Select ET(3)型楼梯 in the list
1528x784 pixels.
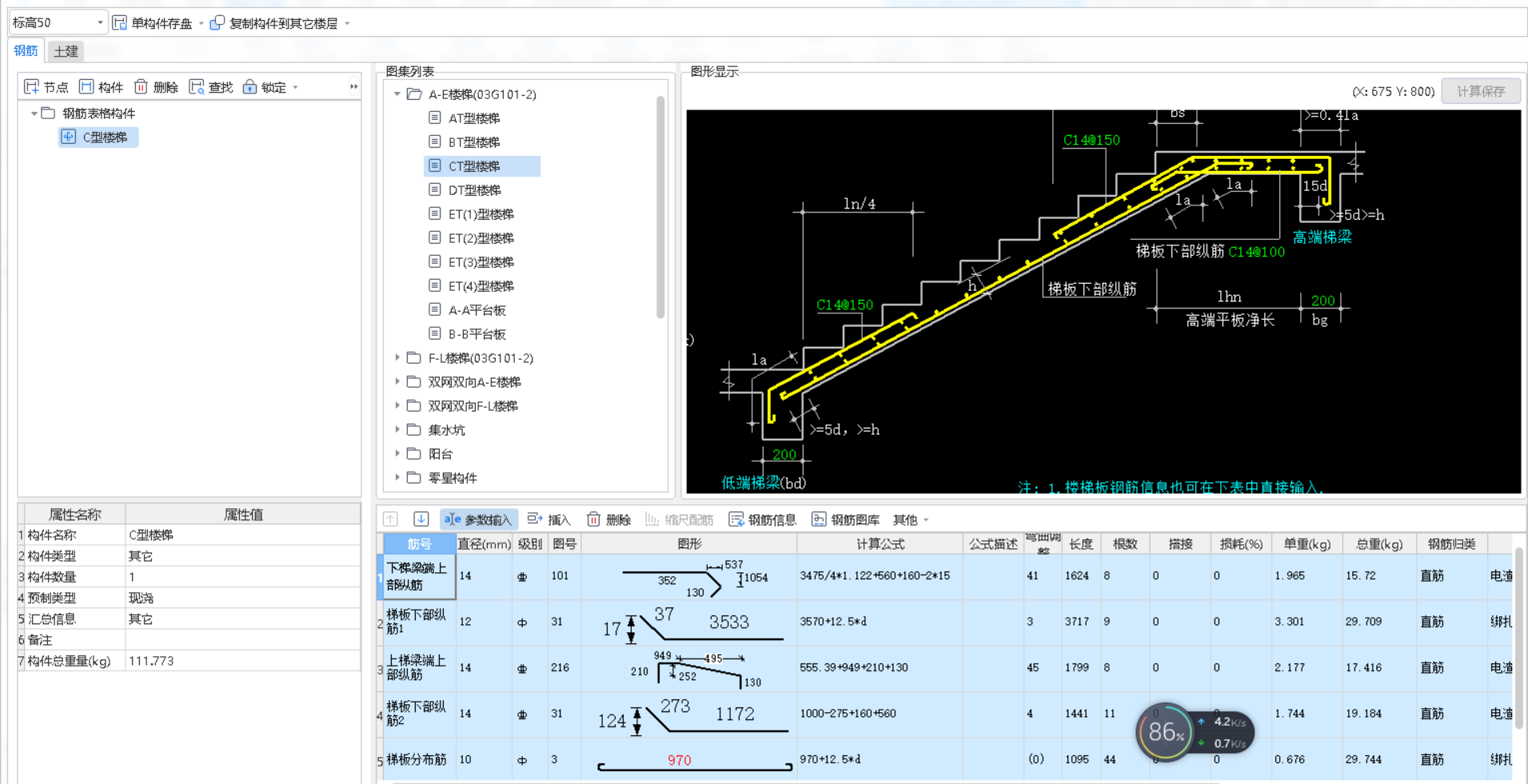(x=481, y=262)
